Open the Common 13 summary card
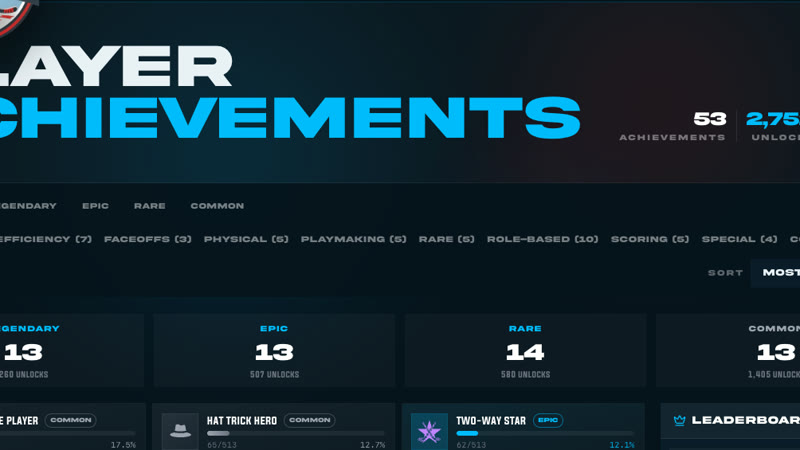 coord(728,351)
